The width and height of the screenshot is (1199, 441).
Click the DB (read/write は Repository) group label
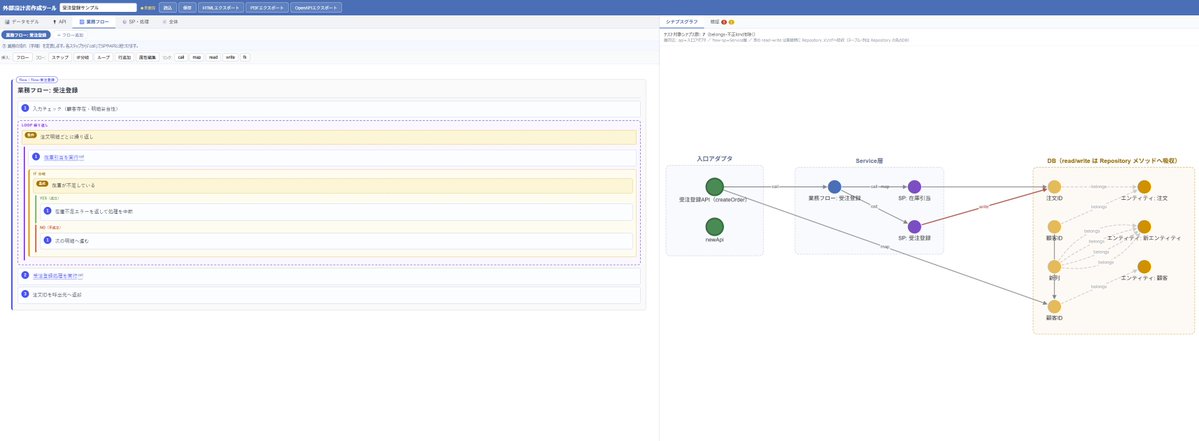(1112, 161)
